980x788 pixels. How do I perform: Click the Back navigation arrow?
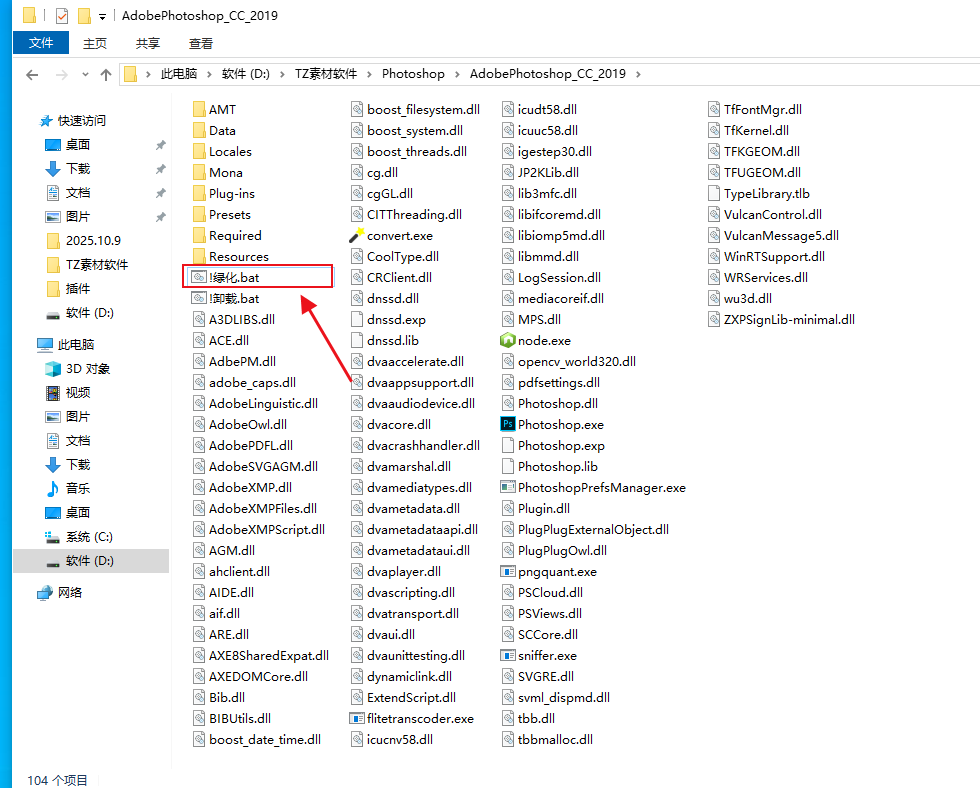pos(32,75)
